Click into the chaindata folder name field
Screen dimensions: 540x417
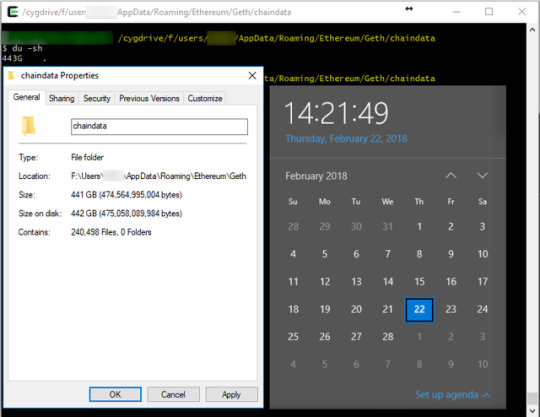[159, 126]
